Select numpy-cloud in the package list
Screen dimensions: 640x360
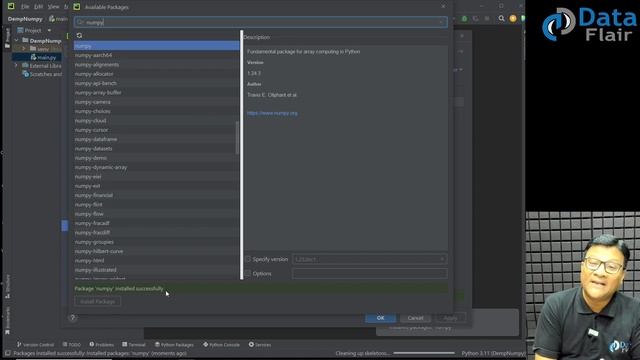click(x=156, y=121)
